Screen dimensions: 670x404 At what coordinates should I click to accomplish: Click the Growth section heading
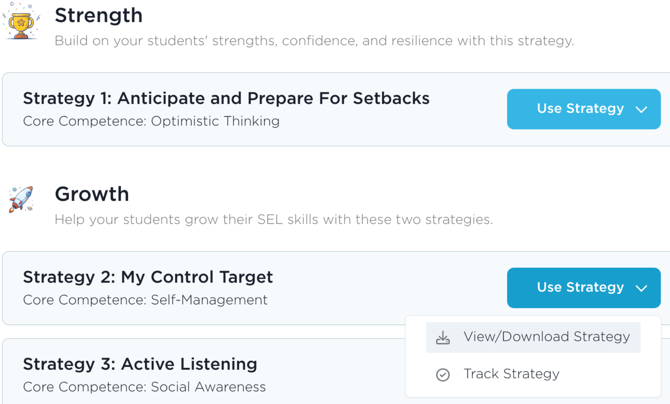click(x=92, y=194)
